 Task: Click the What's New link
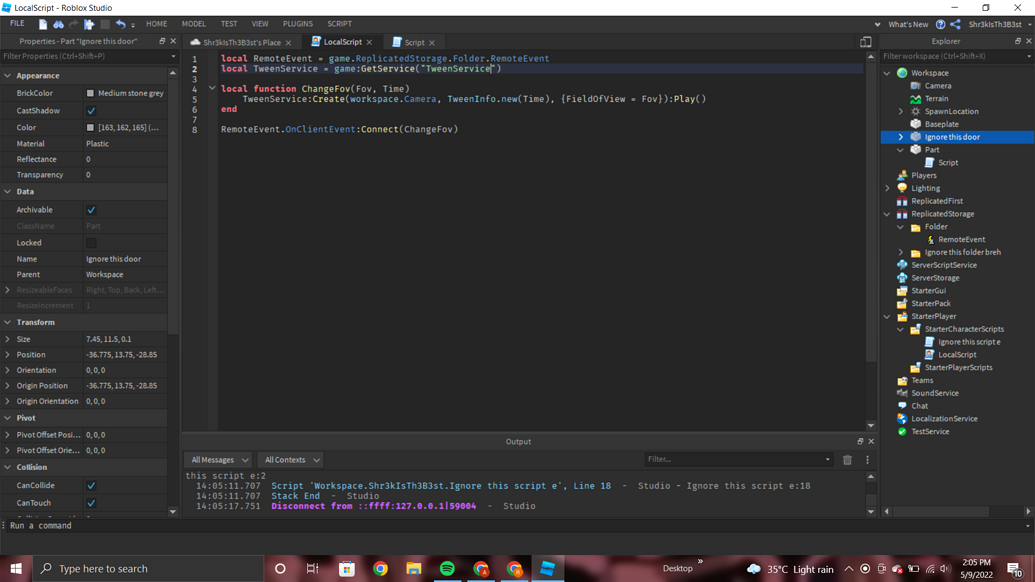click(908, 24)
